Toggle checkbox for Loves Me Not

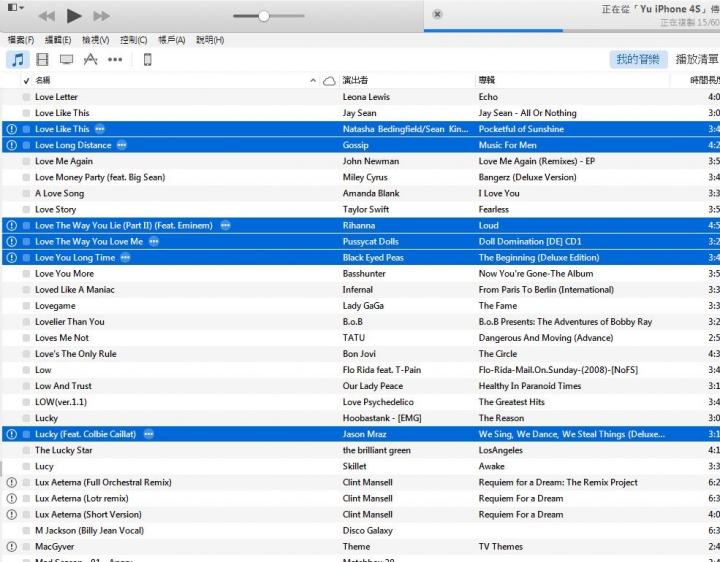click(26, 338)
